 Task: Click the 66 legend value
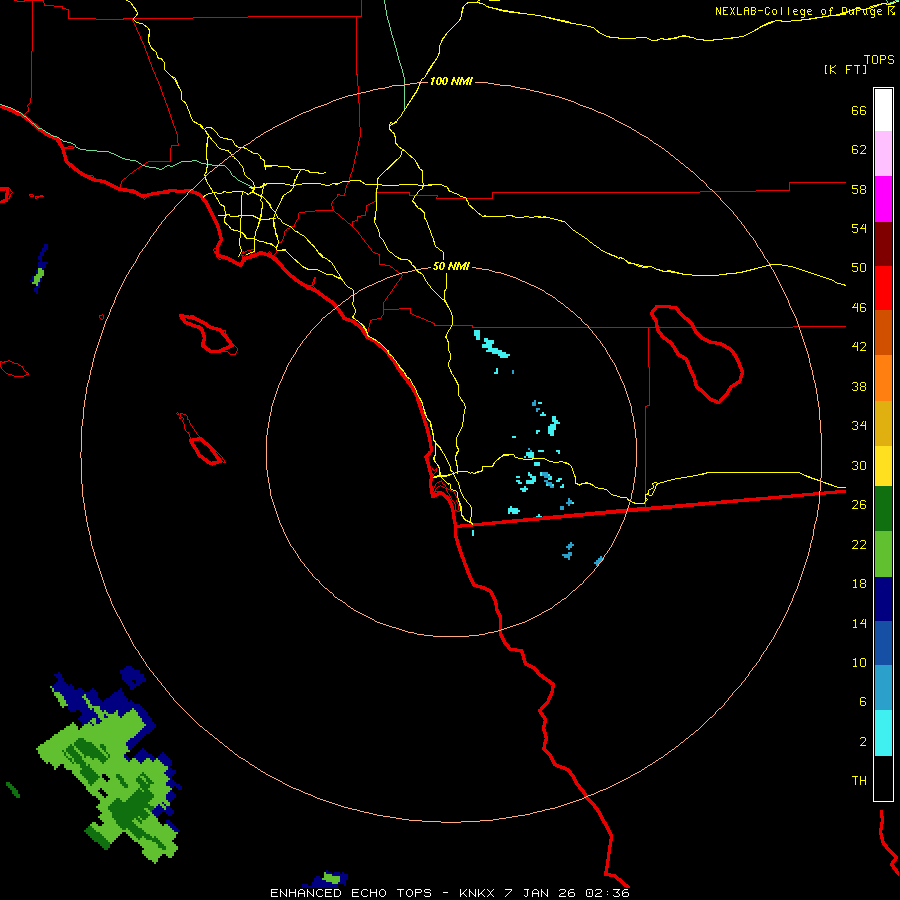(859, 110)
